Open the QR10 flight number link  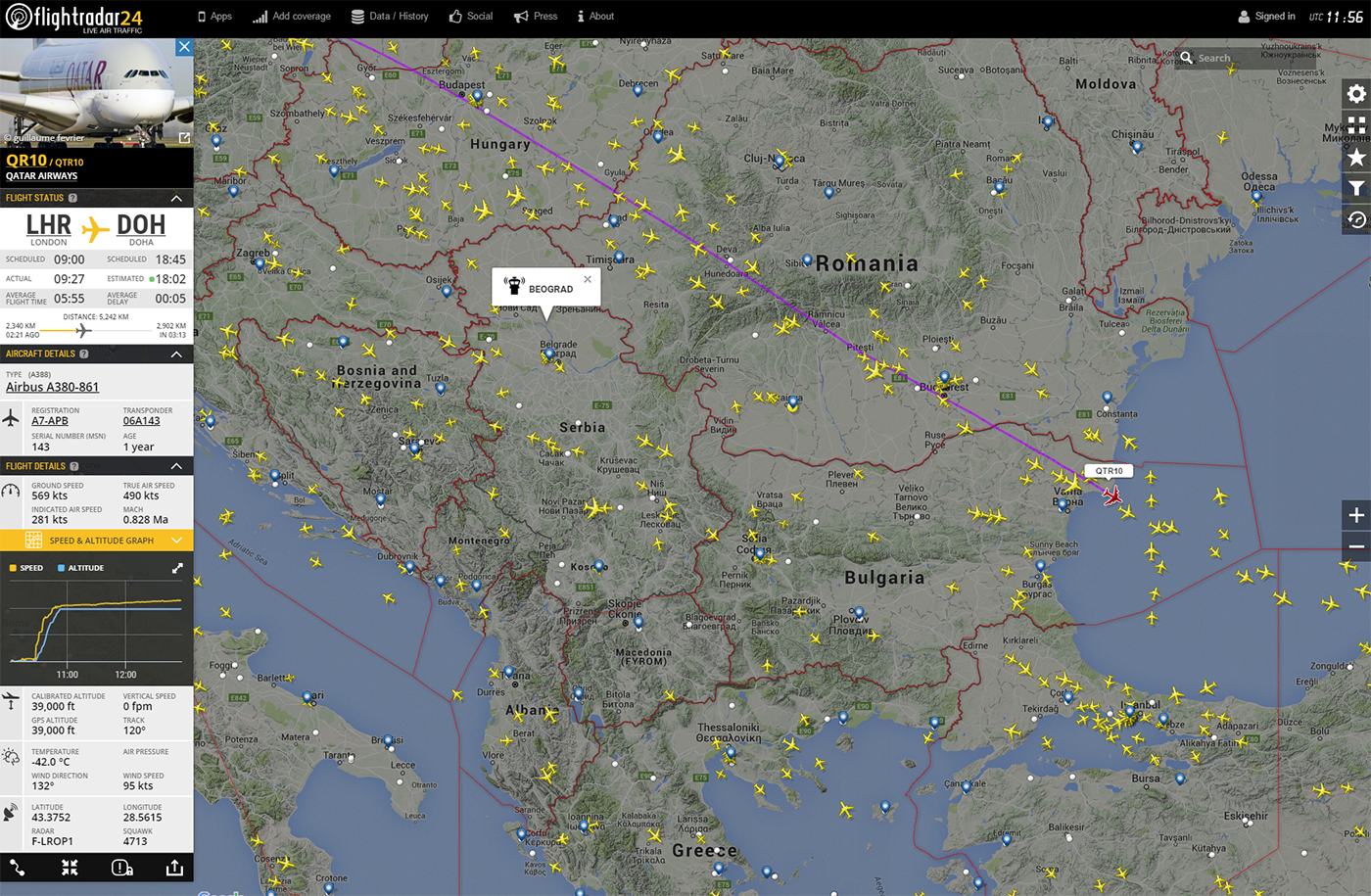pos(26,161)
